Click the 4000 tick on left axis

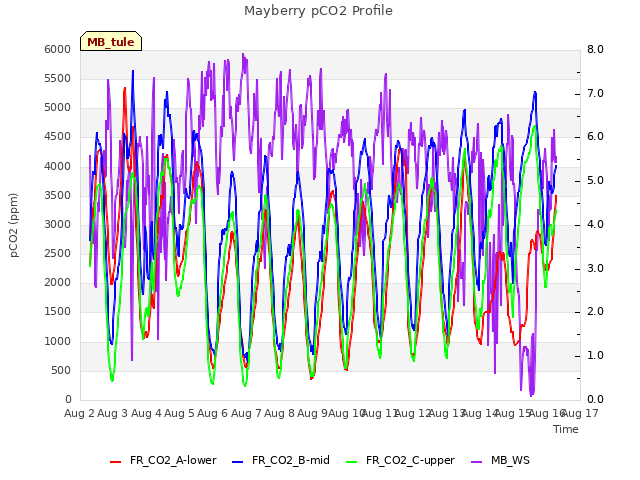pyautogui.click(x=58, y=166)
